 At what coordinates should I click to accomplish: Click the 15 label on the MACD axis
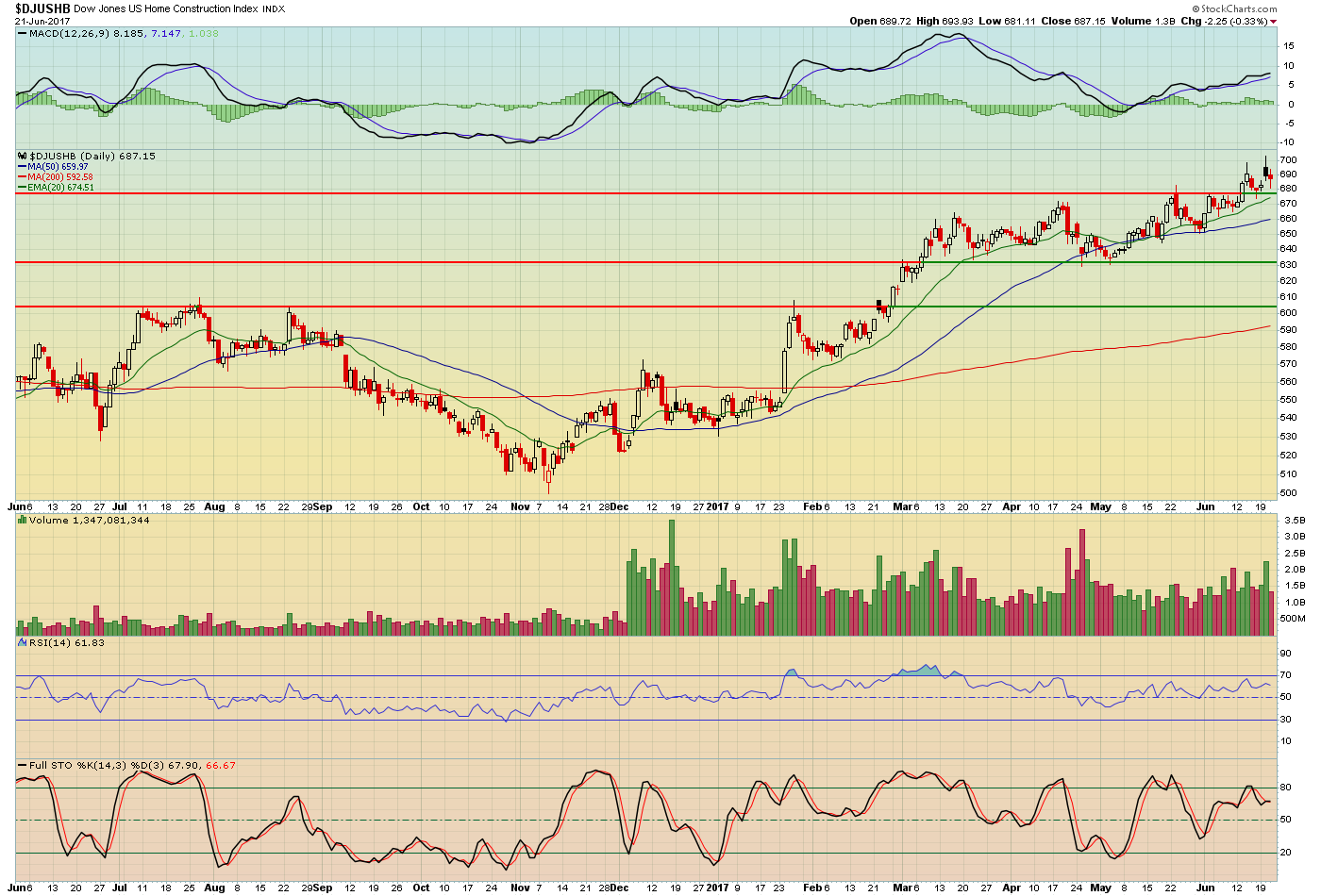1290,45
